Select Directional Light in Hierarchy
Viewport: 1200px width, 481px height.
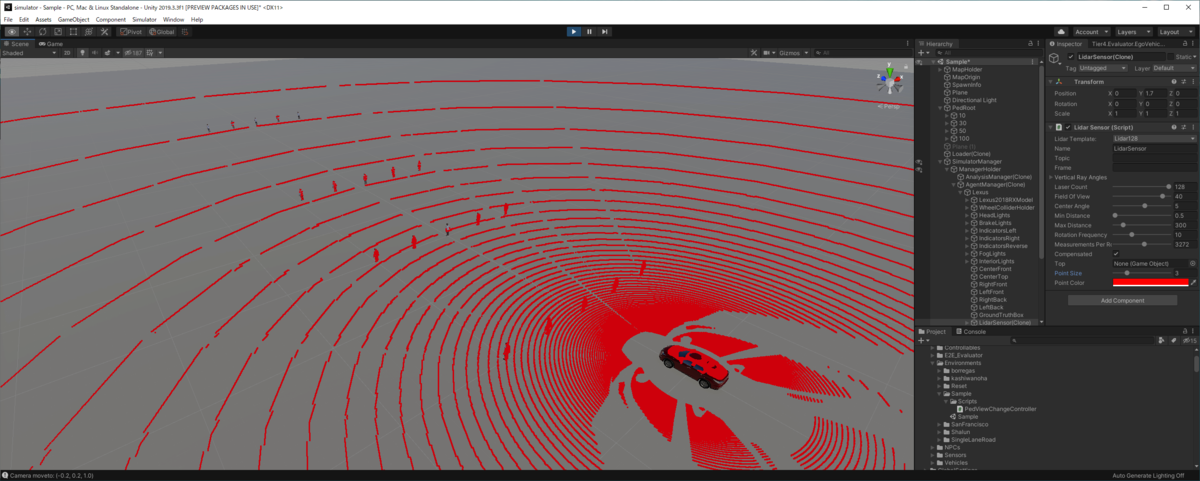pyautogui.click(x=973, y=100)
